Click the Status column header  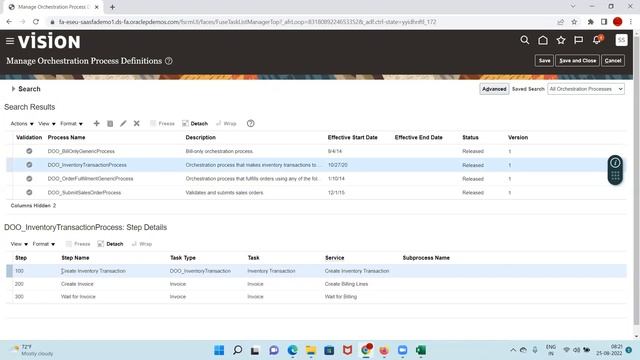pyautogui.click(x=470, y=137)
